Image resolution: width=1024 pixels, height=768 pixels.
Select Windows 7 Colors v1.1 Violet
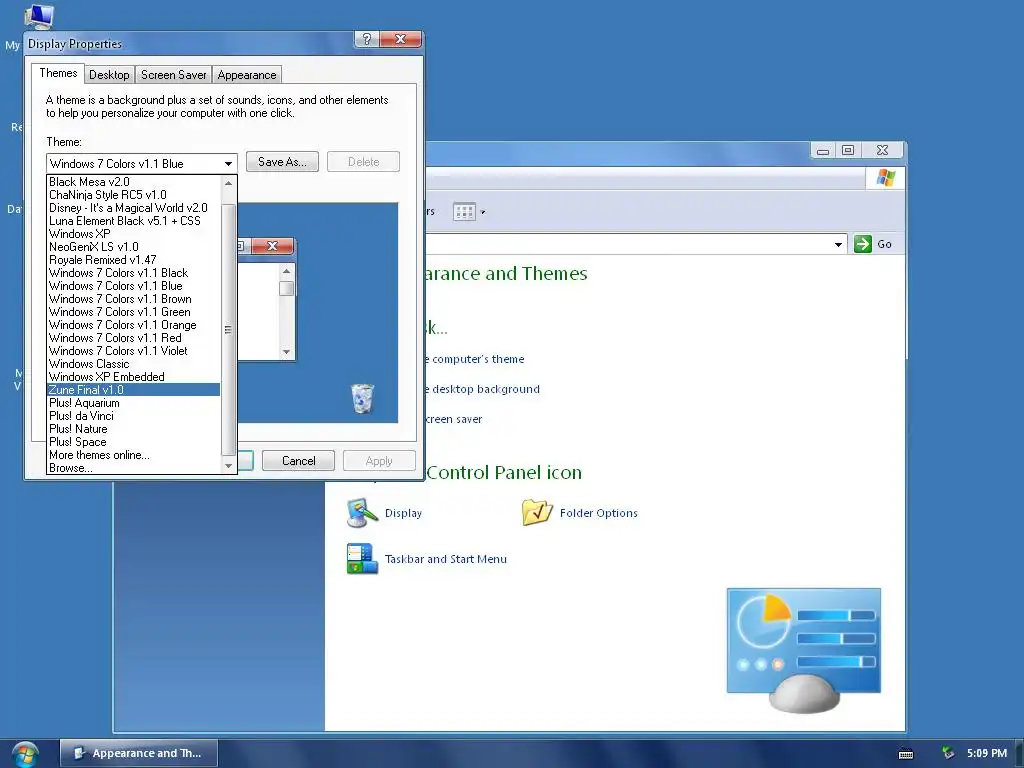click(x=134, y=351)
